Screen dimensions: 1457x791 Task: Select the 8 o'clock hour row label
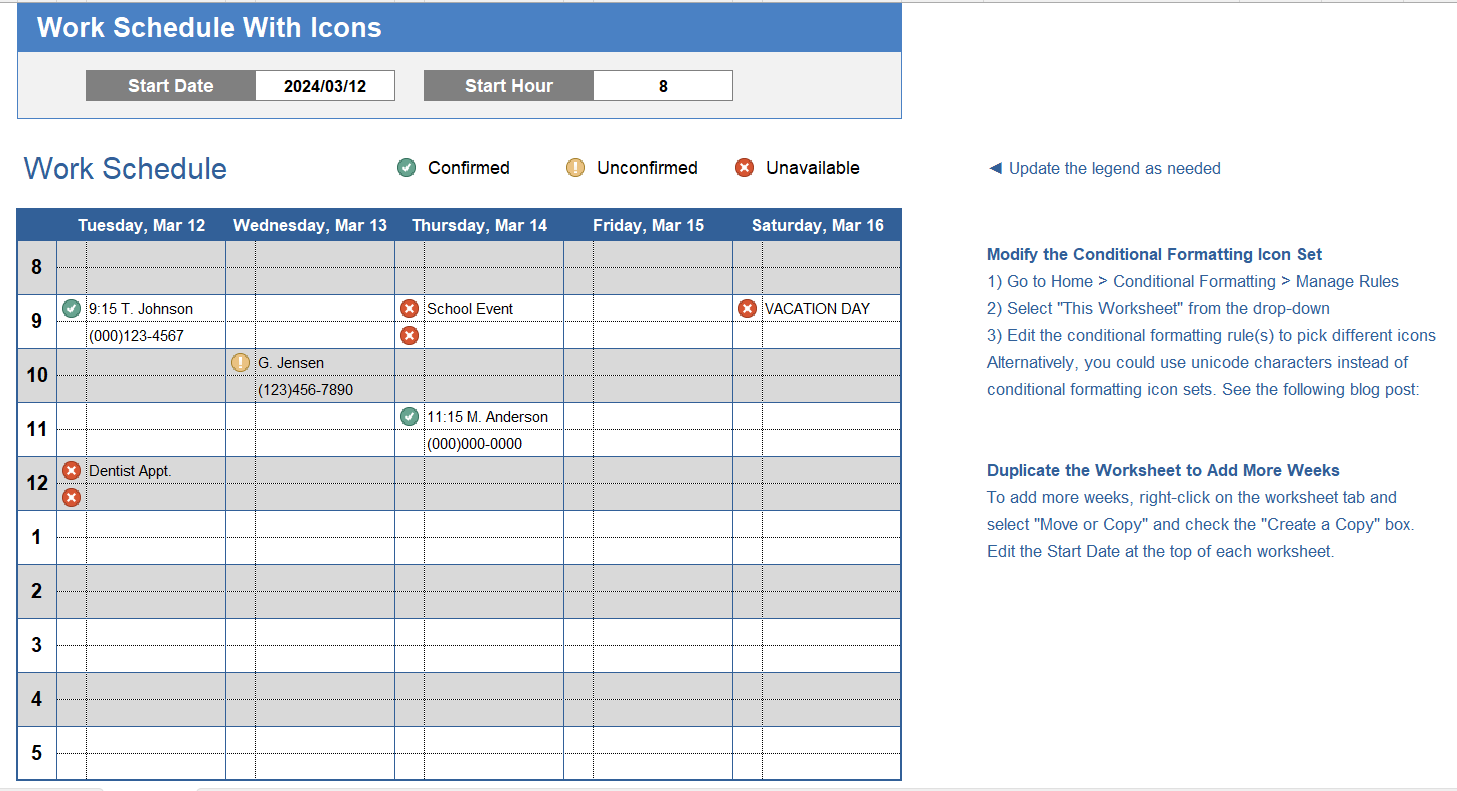37,268
